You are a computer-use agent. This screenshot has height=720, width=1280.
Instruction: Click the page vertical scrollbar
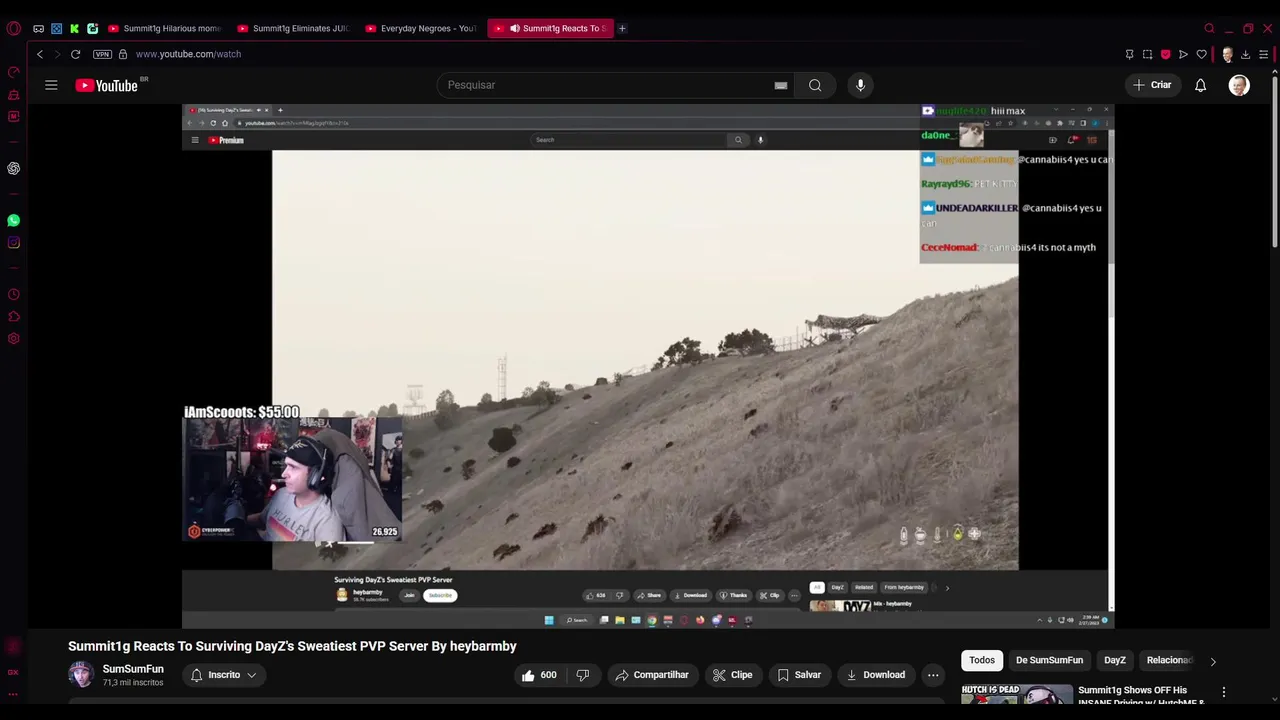click(1276, 160)
